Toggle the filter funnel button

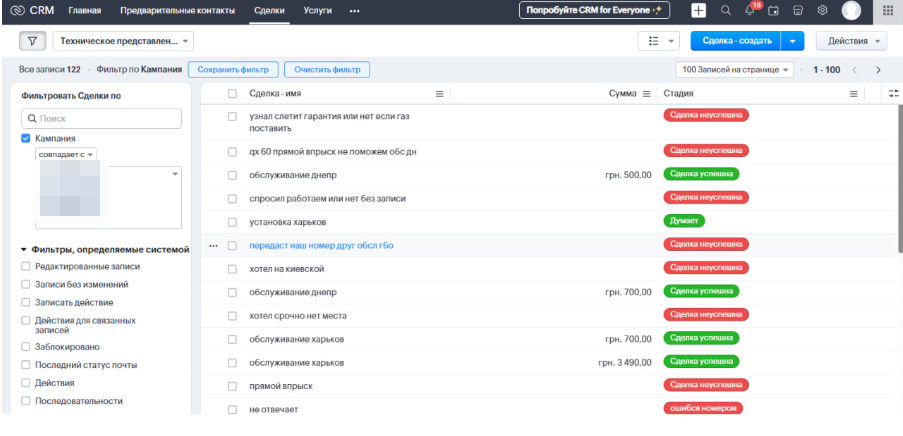[x=33, y=41]
